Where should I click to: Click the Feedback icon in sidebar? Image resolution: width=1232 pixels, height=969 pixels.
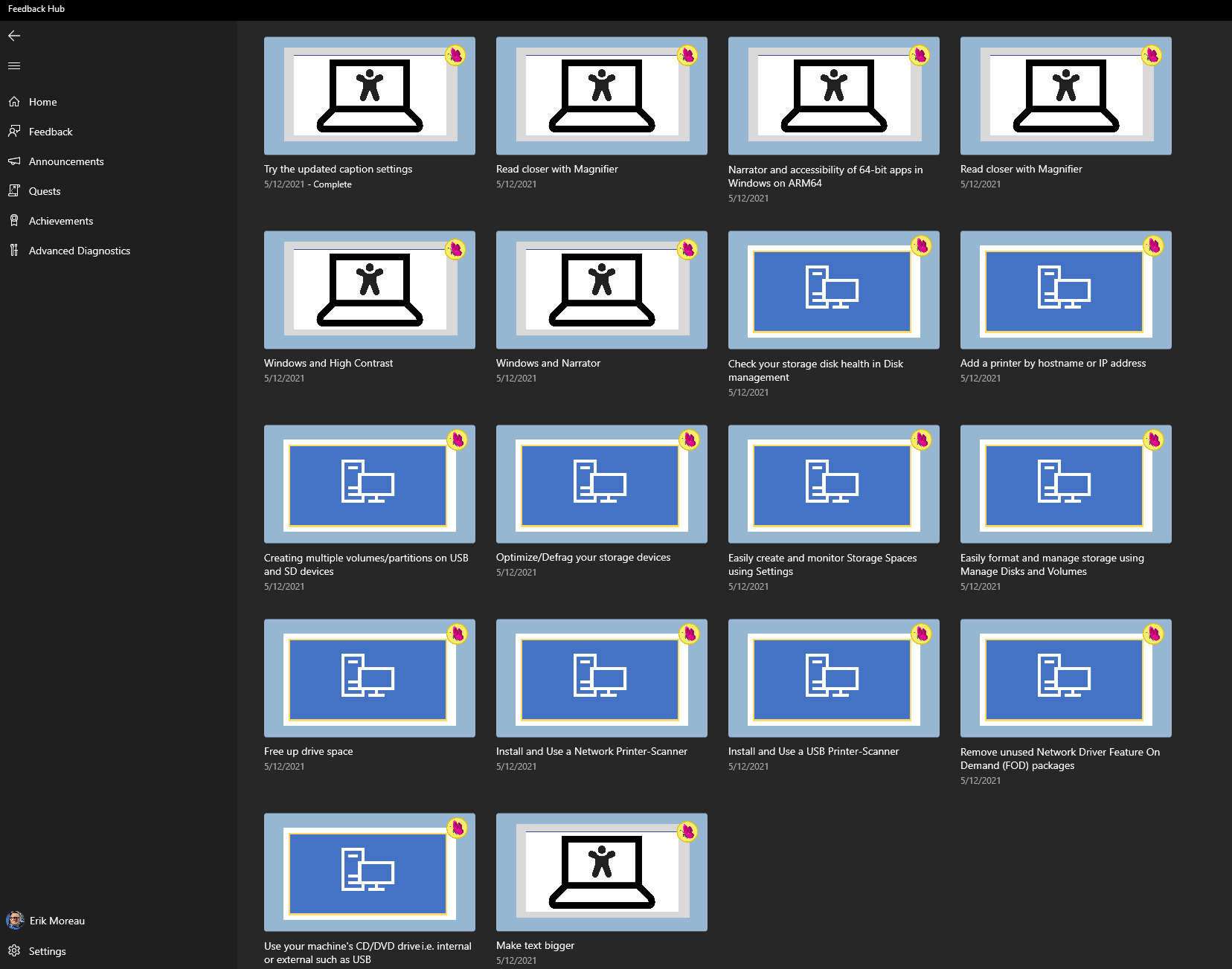click(14, 132)
